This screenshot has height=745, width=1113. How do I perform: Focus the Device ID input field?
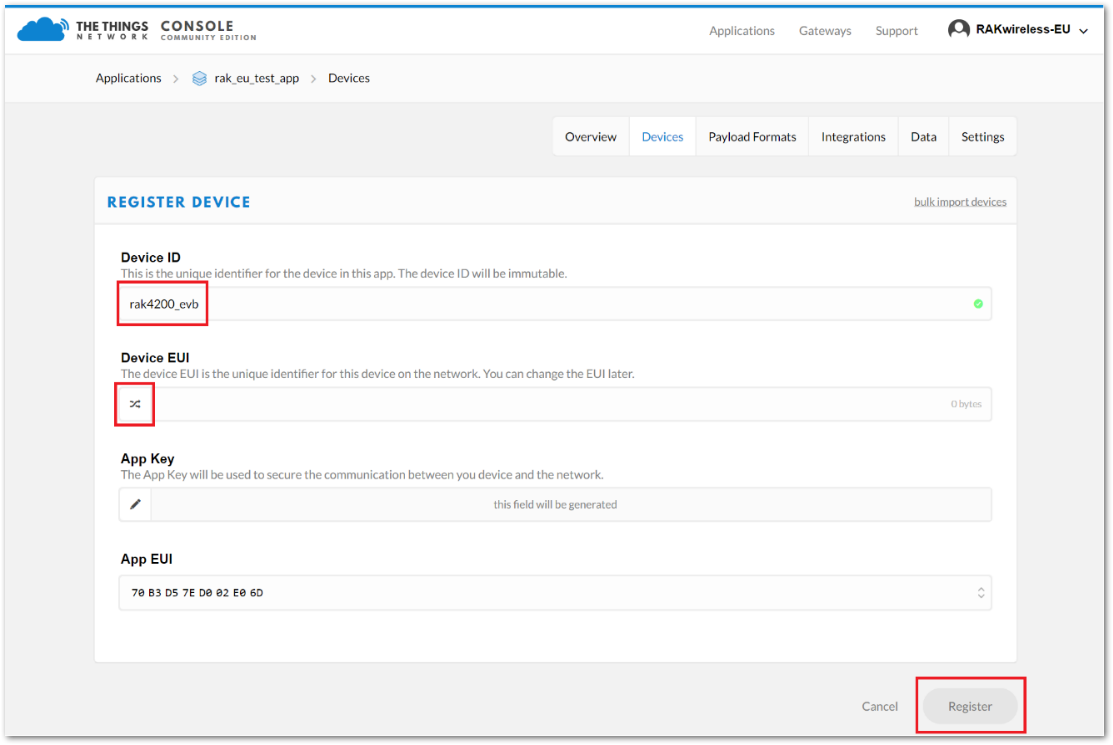[555, 304]
